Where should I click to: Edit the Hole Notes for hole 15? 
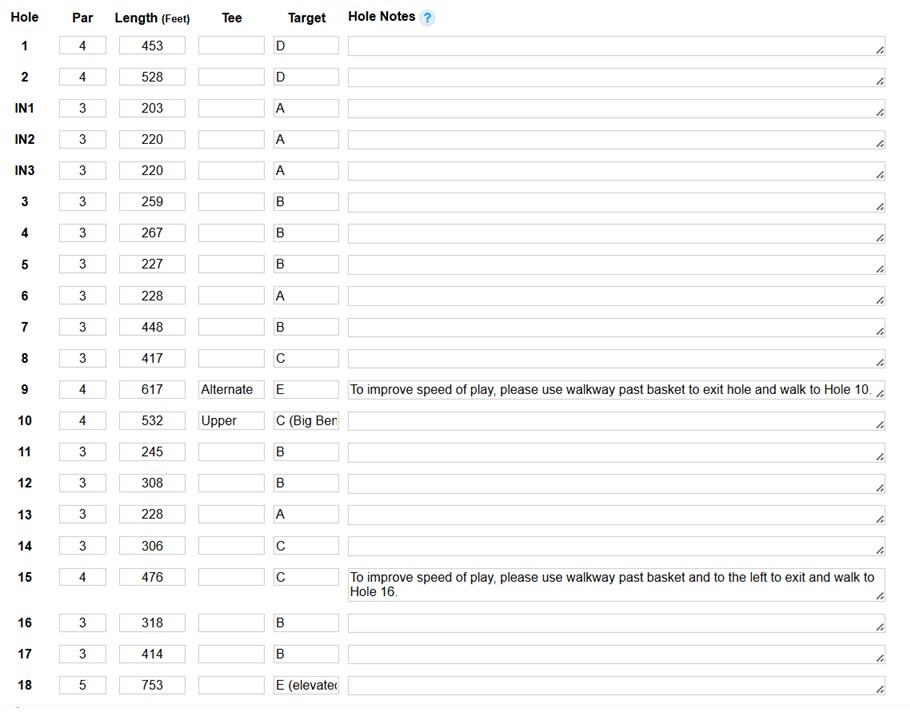[615, 584]
